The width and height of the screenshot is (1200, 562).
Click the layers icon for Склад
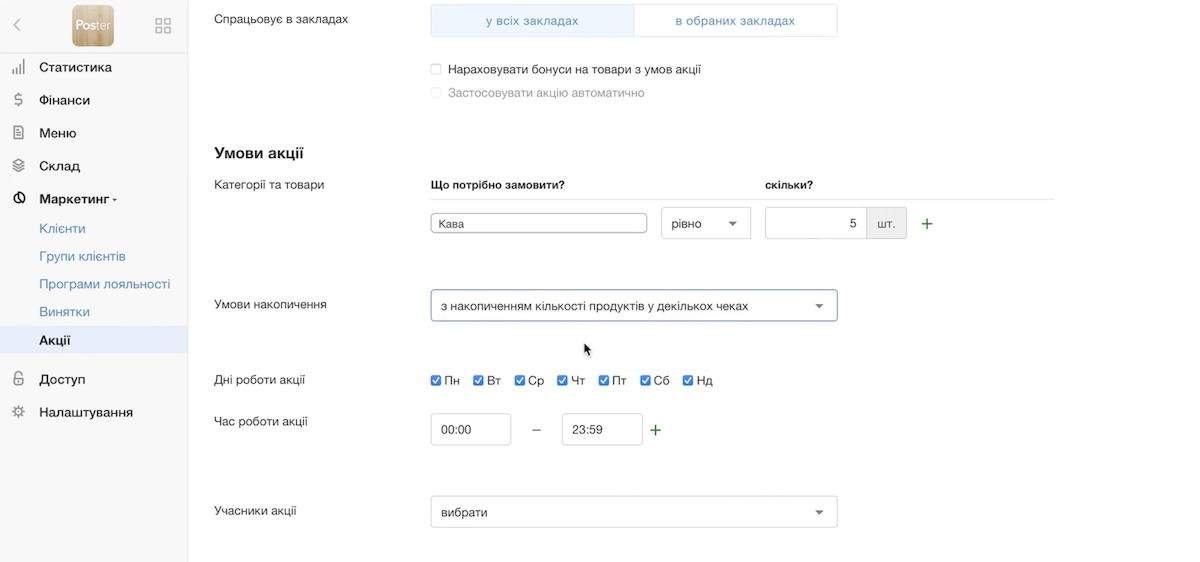(18, 166)
